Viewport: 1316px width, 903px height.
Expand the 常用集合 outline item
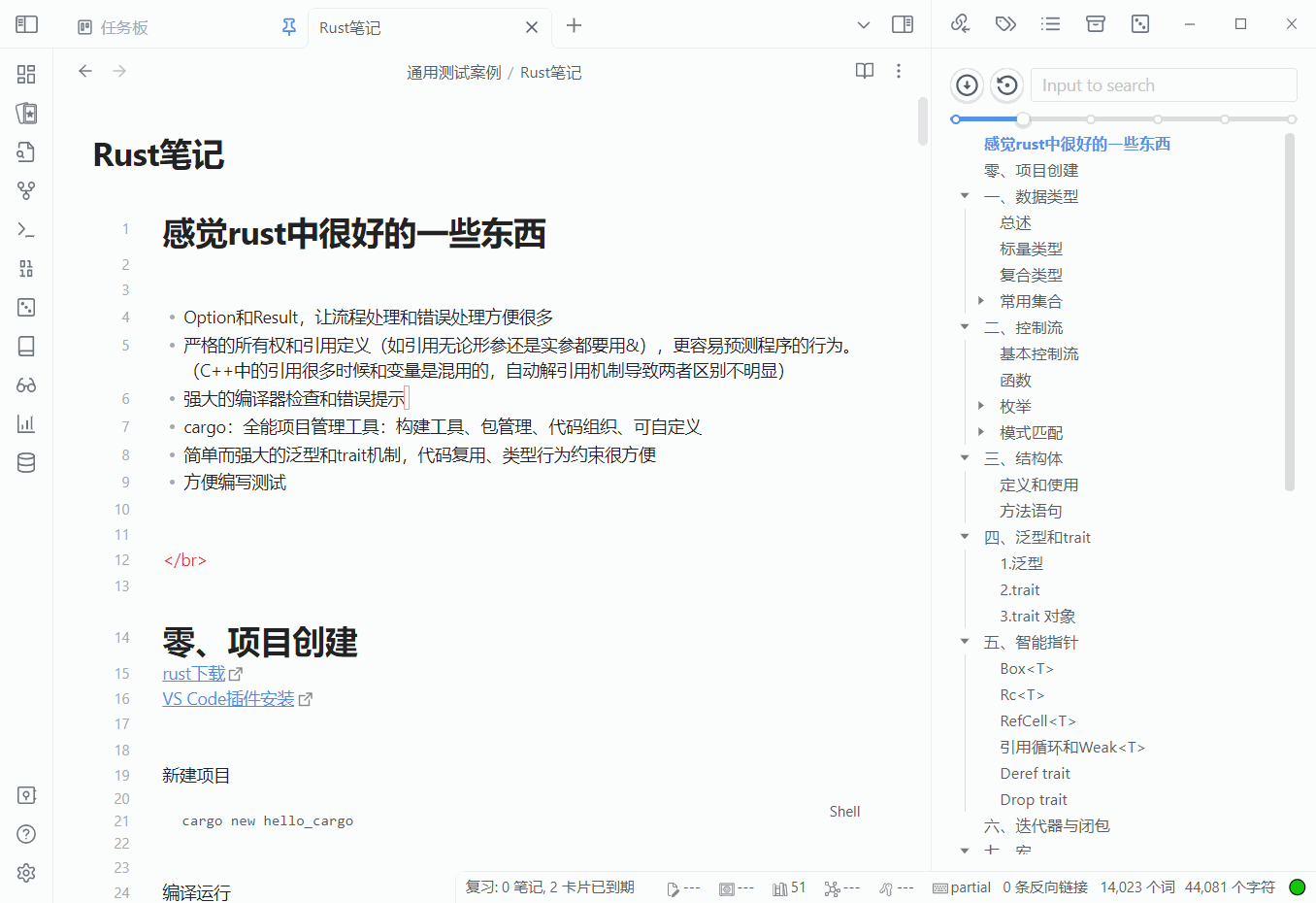click(981, 301)
